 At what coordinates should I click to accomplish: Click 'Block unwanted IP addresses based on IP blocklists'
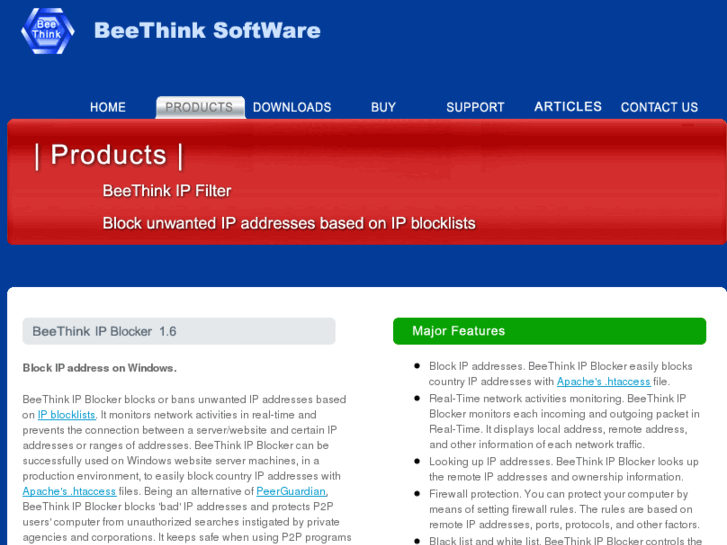(289, 223)
